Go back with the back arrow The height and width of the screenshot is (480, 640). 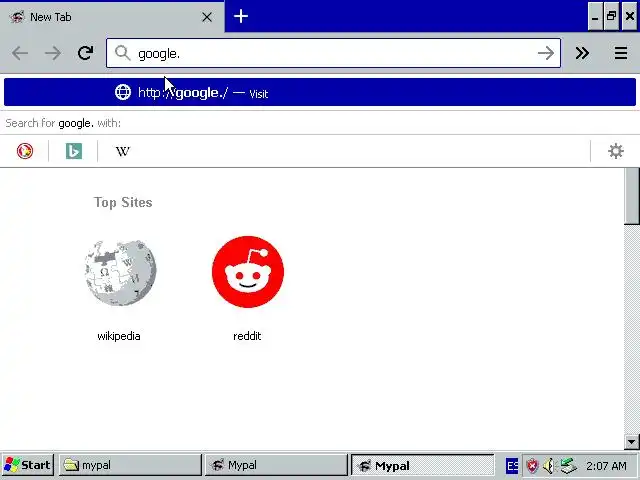coord(20,53)
